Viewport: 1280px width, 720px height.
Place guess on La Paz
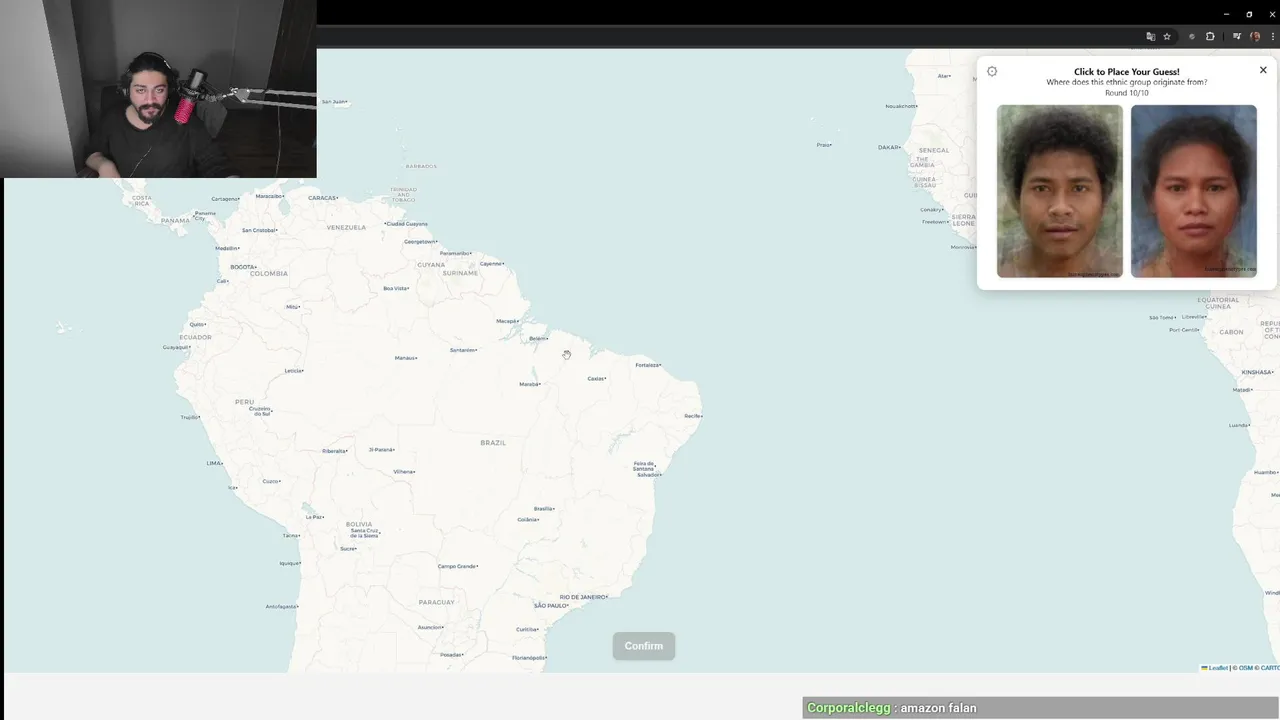[315, 517]
